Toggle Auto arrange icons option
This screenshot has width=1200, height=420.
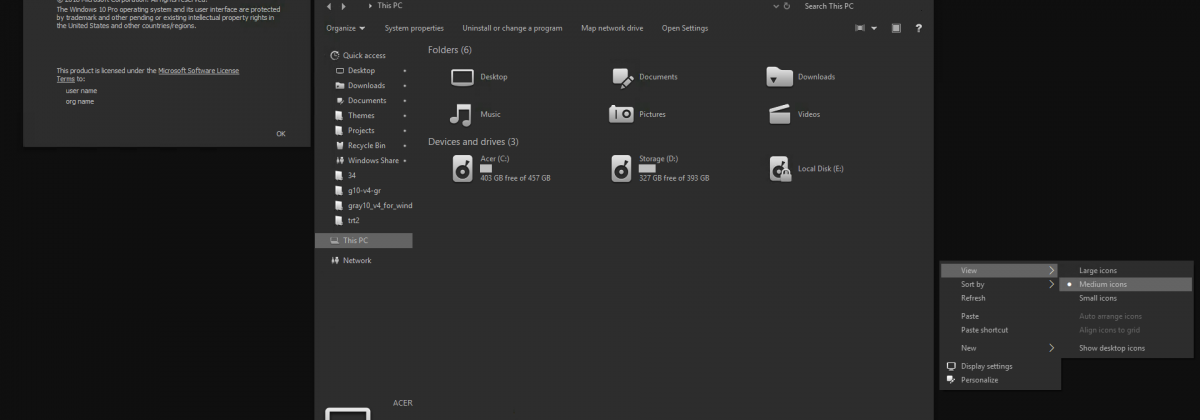pos(1128,316)
